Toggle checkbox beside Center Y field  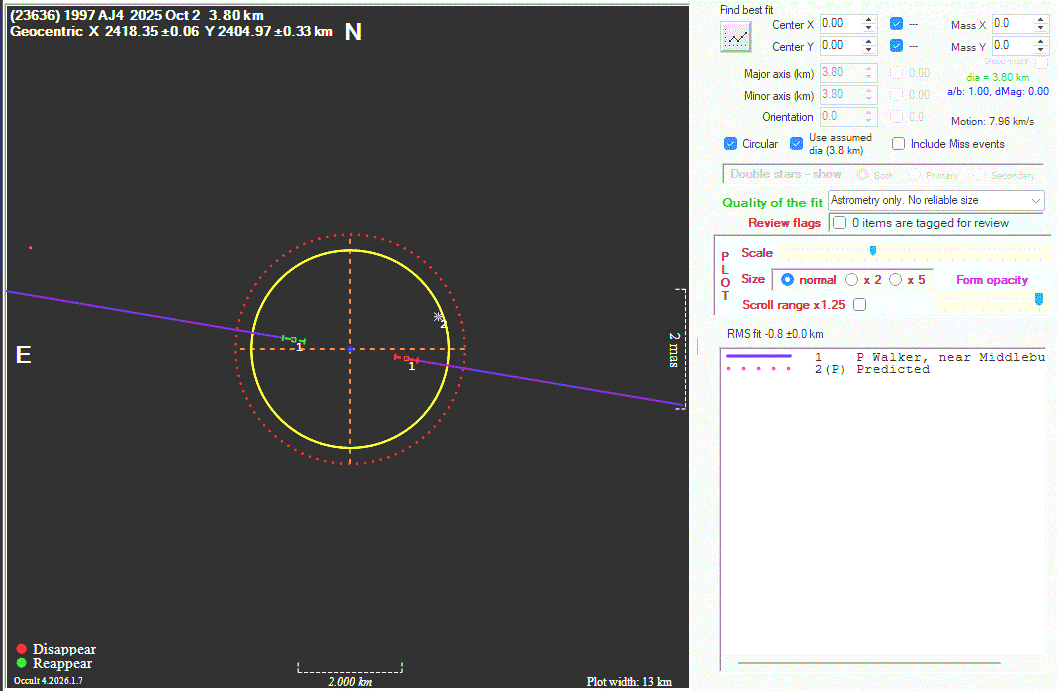897,46
